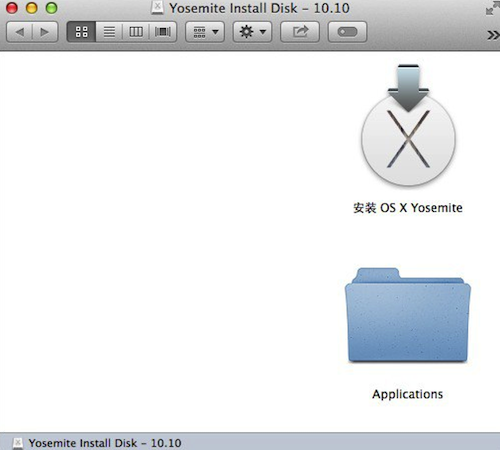Go forward with the right arrow button
Screen dimensions: 500x450
point(45,32)
